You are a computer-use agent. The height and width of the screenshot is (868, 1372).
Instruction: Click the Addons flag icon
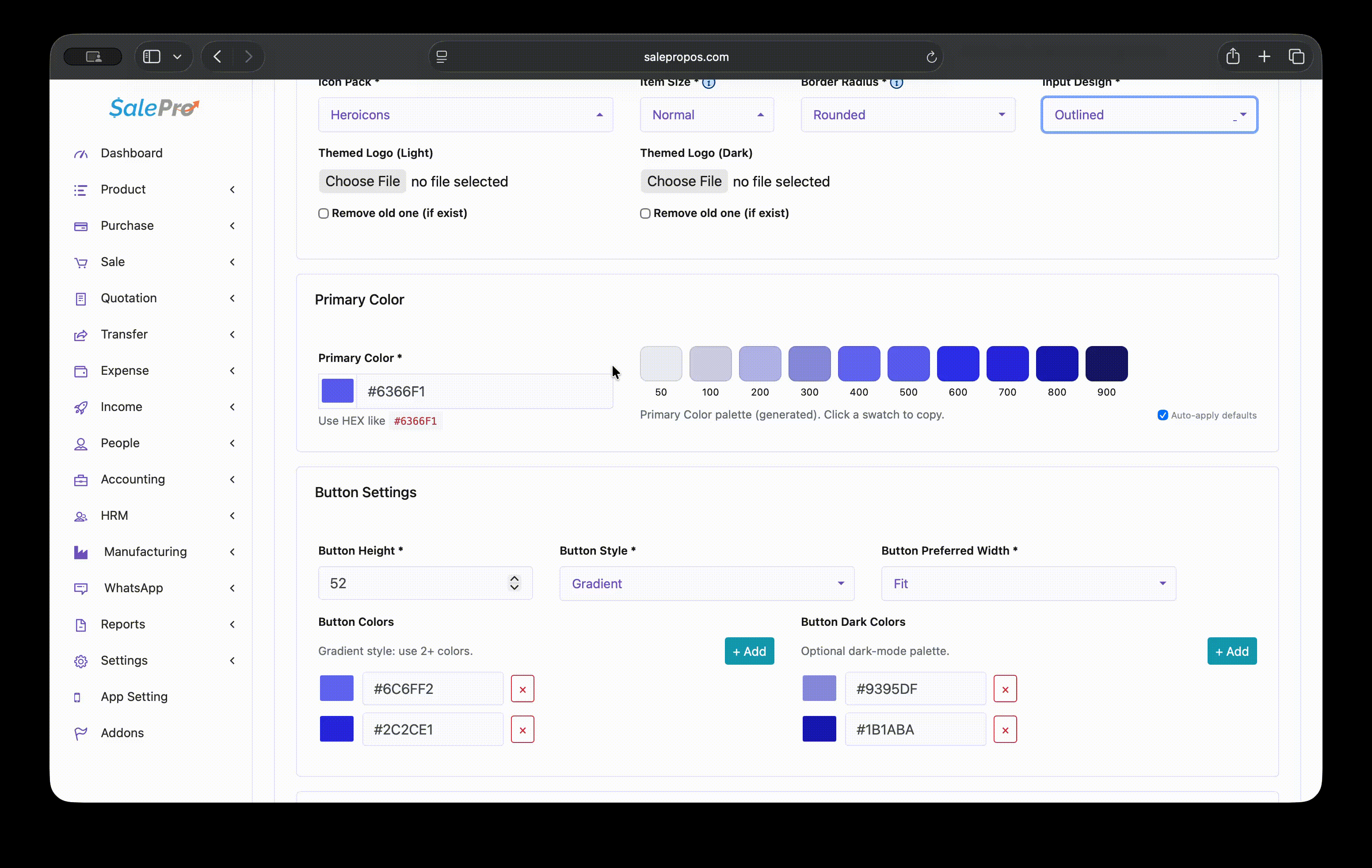[80, 734]
